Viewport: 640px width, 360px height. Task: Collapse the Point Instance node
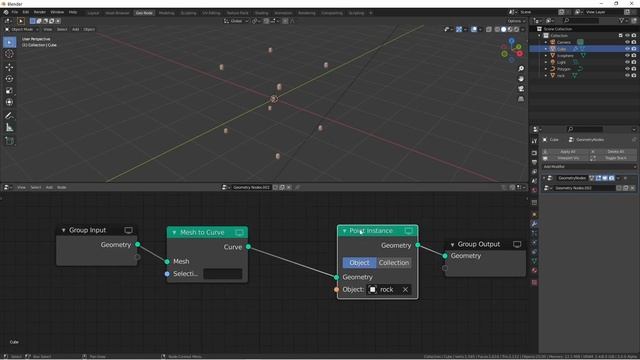[344, 231]
